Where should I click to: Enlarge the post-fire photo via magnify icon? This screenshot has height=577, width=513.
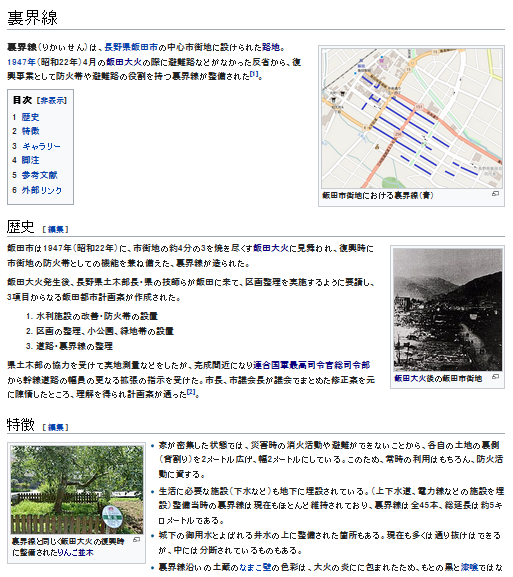click(x=495, y=376)
